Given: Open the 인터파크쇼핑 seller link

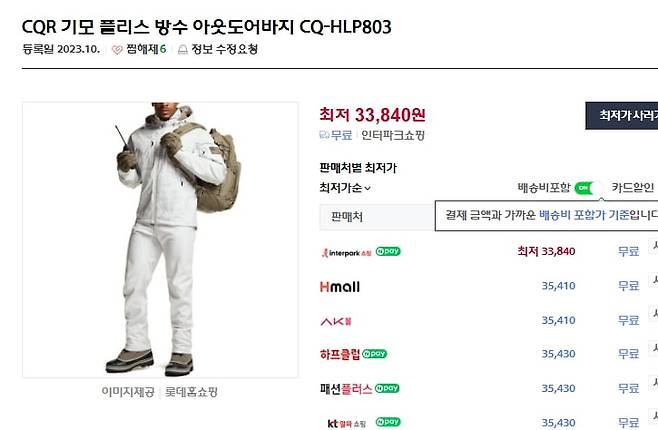Looking at the screenshot, I should pyautogui.click(x=393, y=135).
